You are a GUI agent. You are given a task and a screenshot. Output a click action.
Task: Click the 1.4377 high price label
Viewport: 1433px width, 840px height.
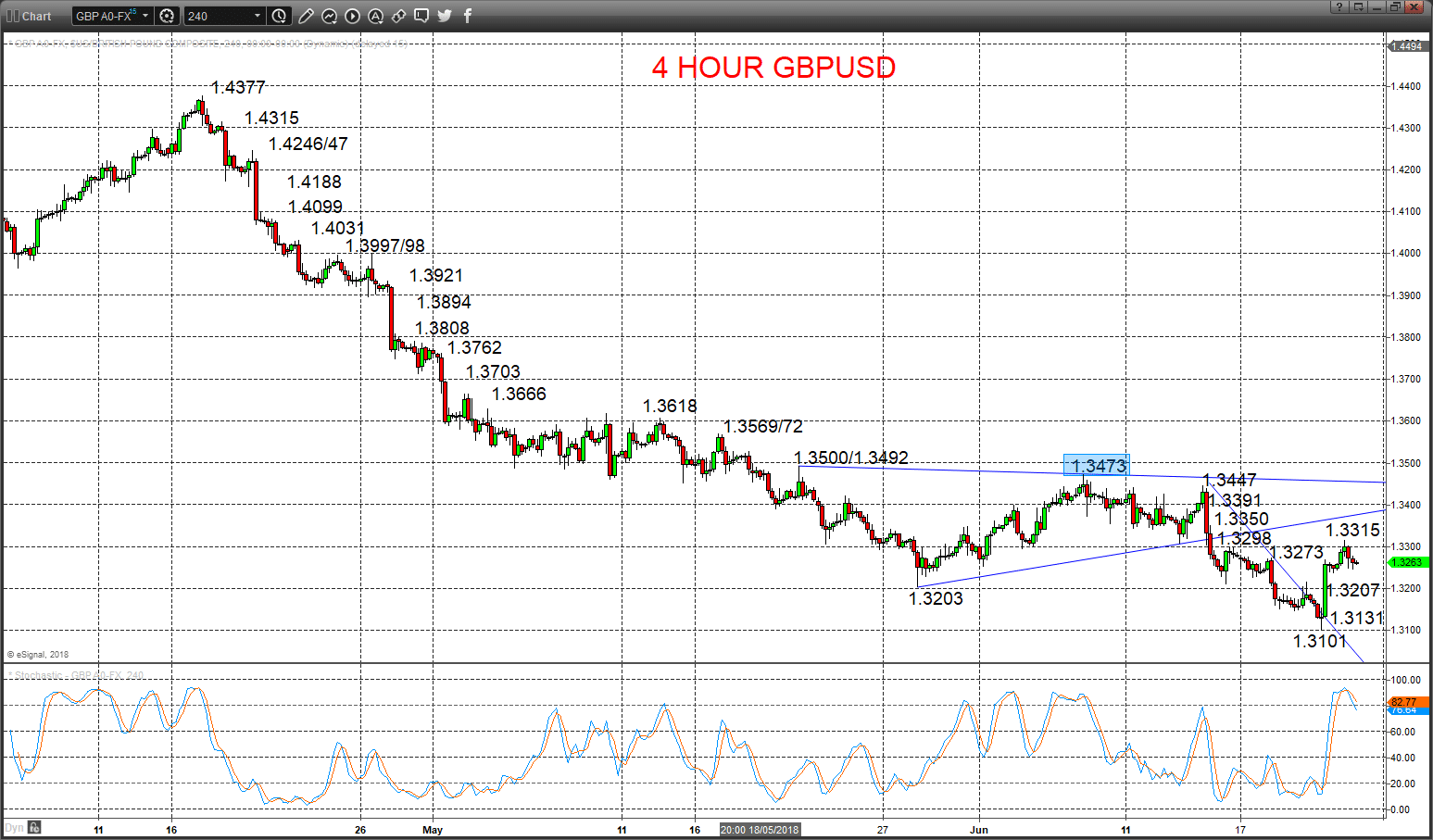point(238,87)
